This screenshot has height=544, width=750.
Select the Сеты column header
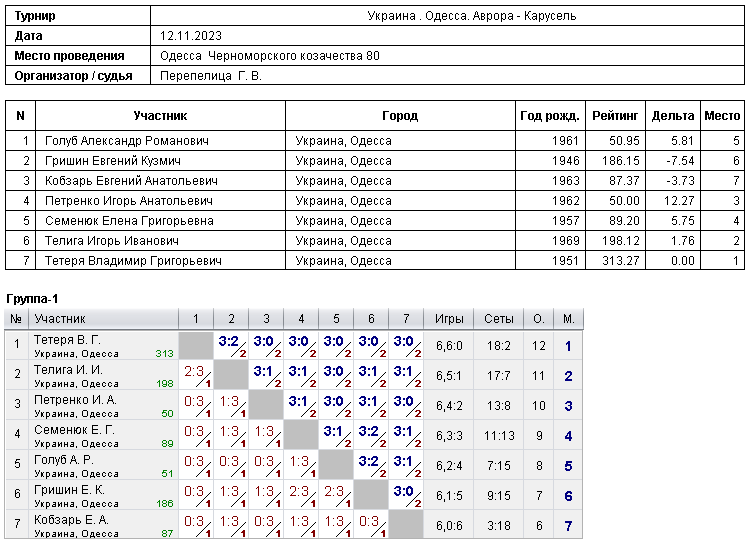click(x=498, y=319)
